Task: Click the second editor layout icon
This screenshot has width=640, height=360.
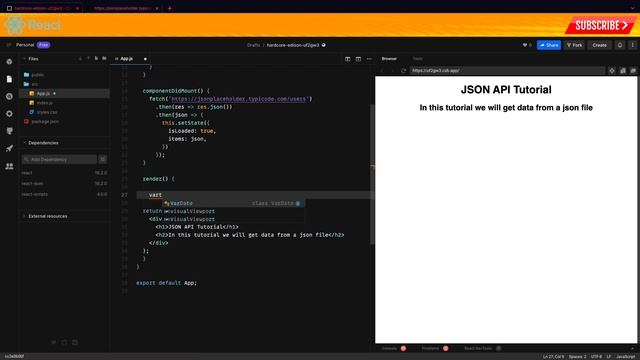Action: pyautogui.click(x=358, y=59)
